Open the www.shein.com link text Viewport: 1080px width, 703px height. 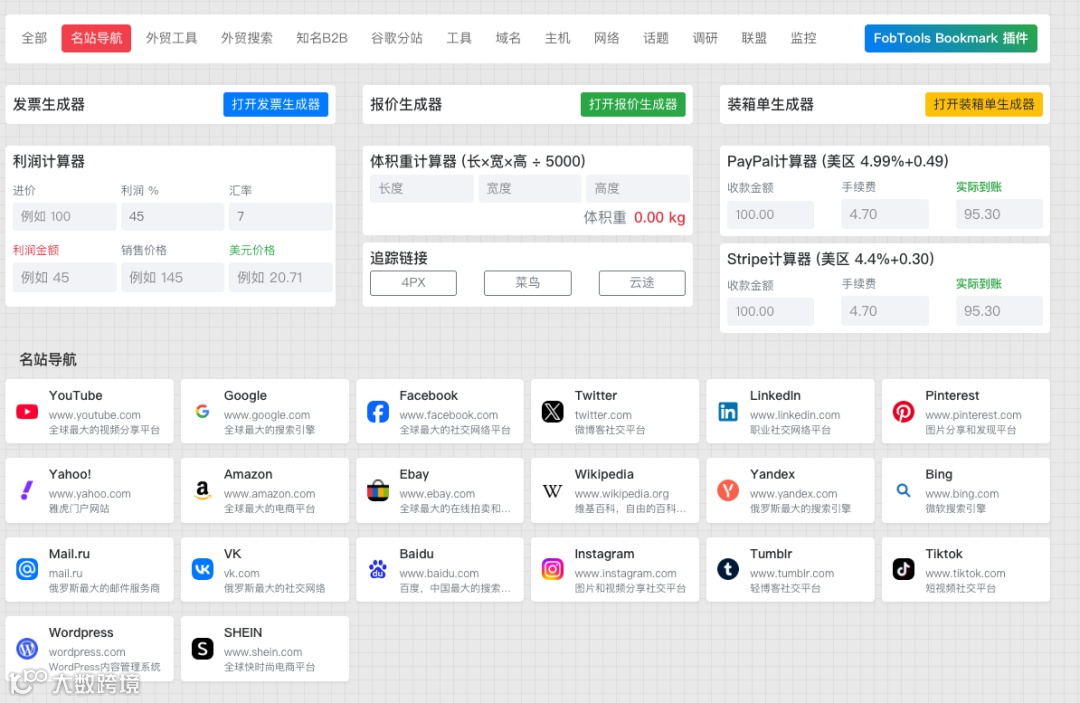point(262,652)
